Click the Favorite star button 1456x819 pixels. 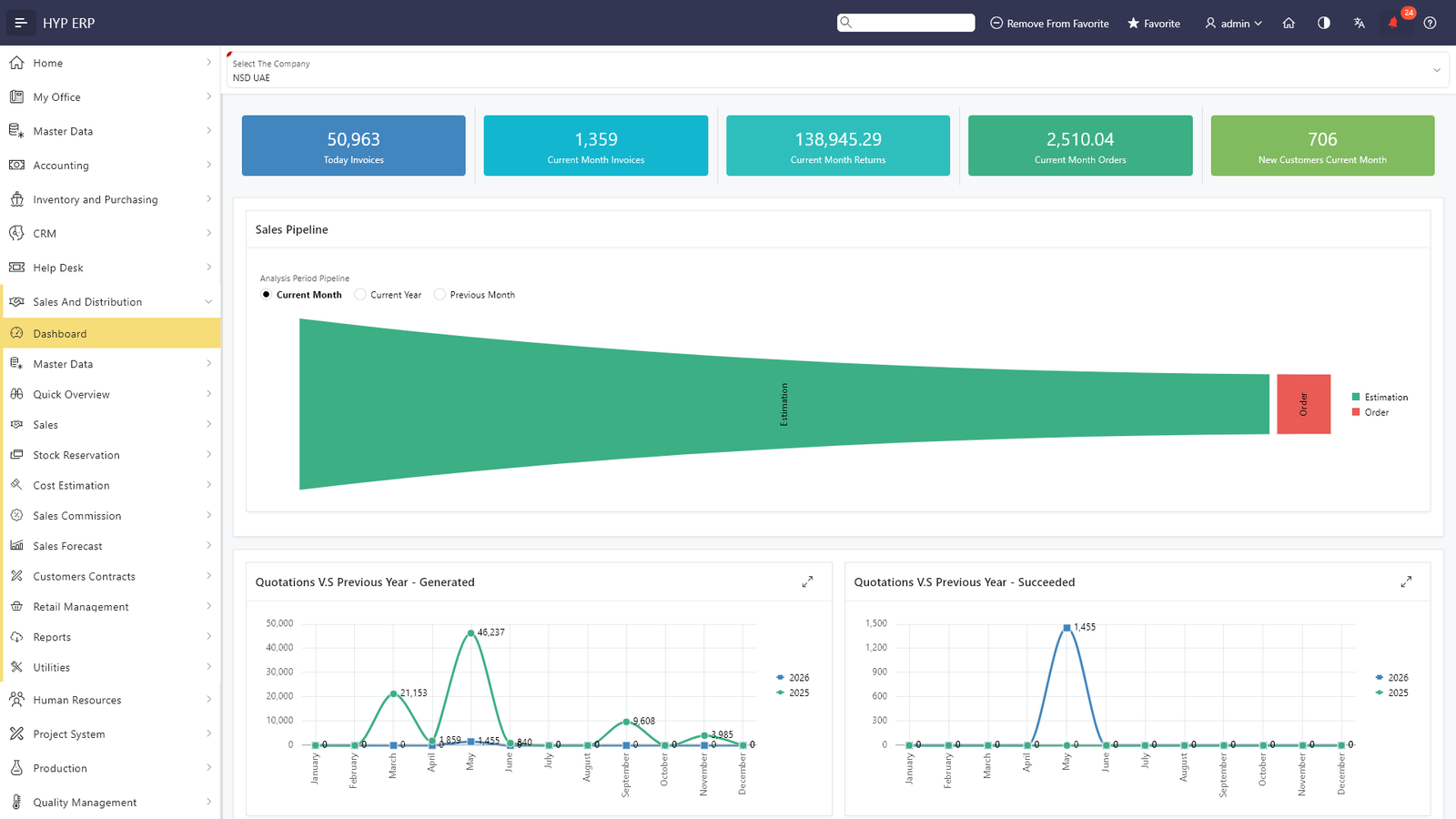click(1154, 23)
